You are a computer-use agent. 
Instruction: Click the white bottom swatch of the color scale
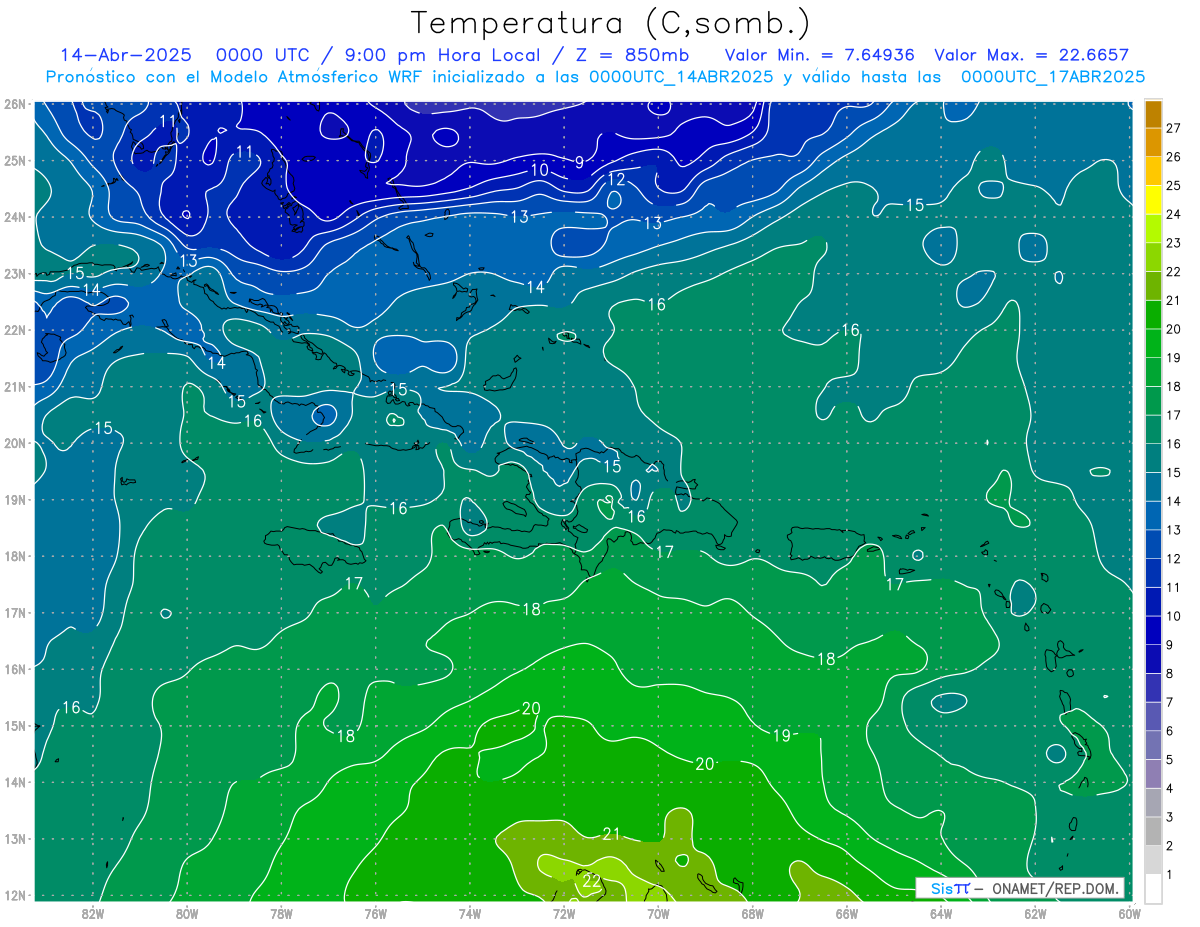pos(1154,887)
